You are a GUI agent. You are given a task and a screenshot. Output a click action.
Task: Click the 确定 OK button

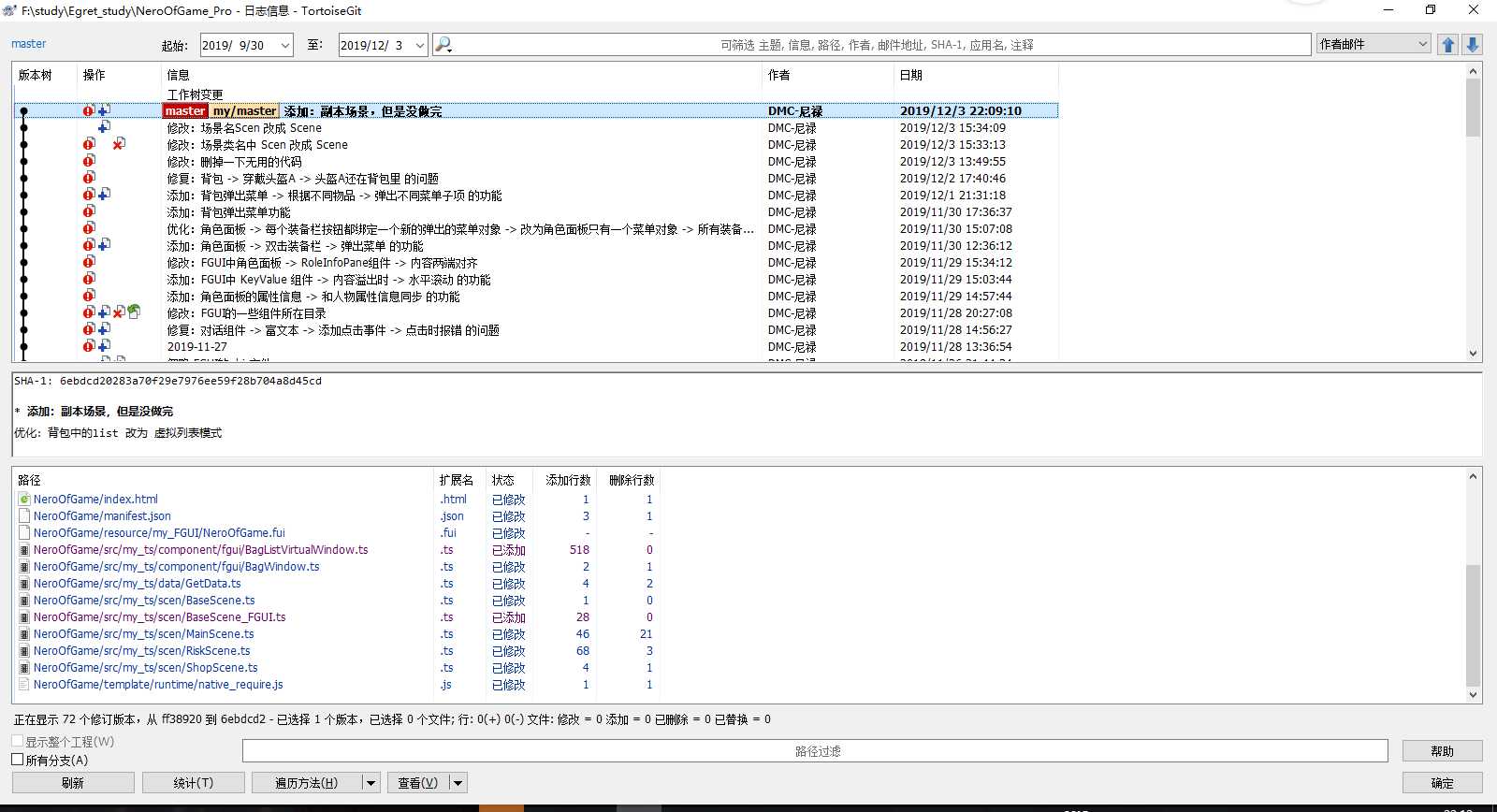[x=1442, y=783]
